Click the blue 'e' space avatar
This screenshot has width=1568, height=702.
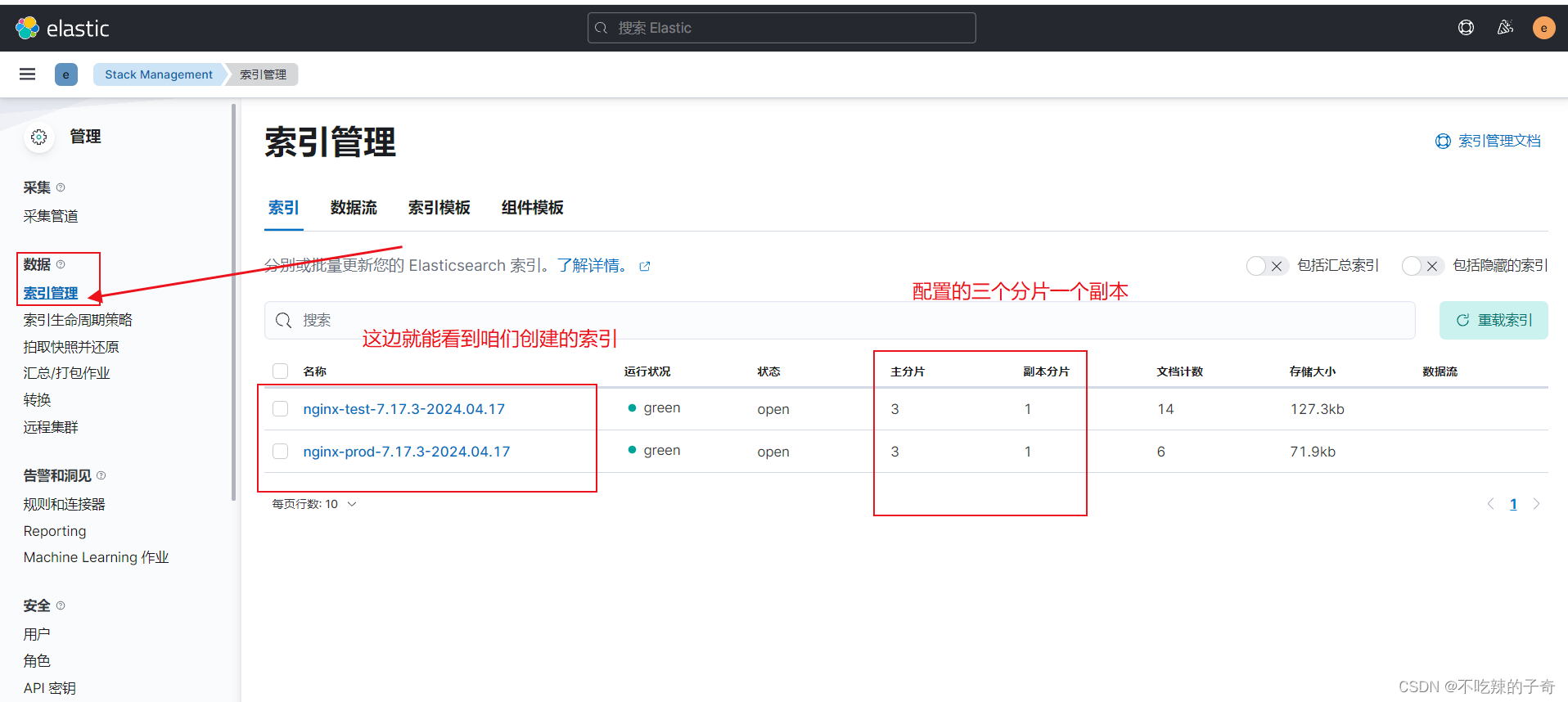click(66, 74)
